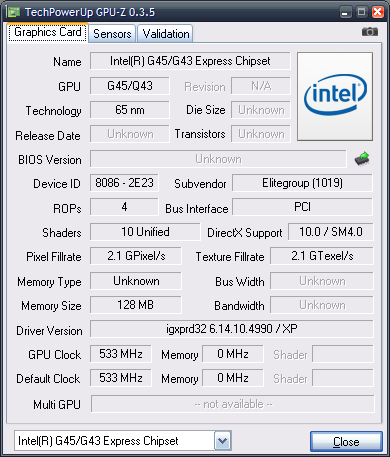
Task: Maximize the GPU-Z window
Action: click(x=362, y=12)
